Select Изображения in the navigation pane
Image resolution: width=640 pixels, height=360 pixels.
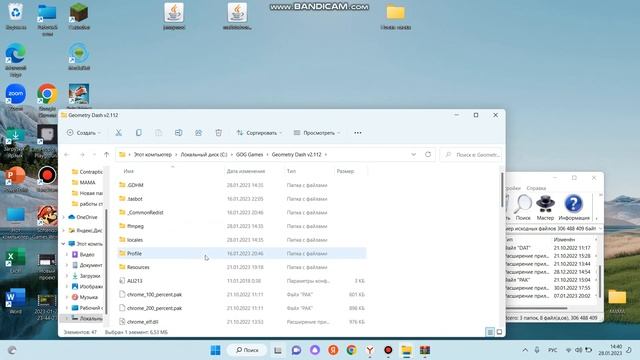pyautogui.click(x=87, y=287)
